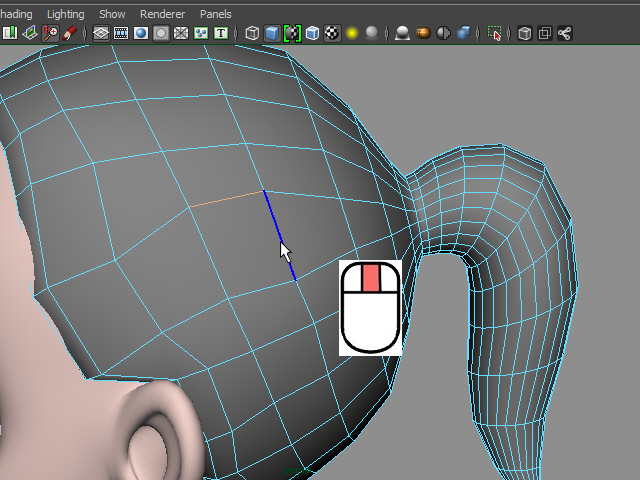
Task: Toggle the X-ray cube icon
Action: click(x=525, y=33)
